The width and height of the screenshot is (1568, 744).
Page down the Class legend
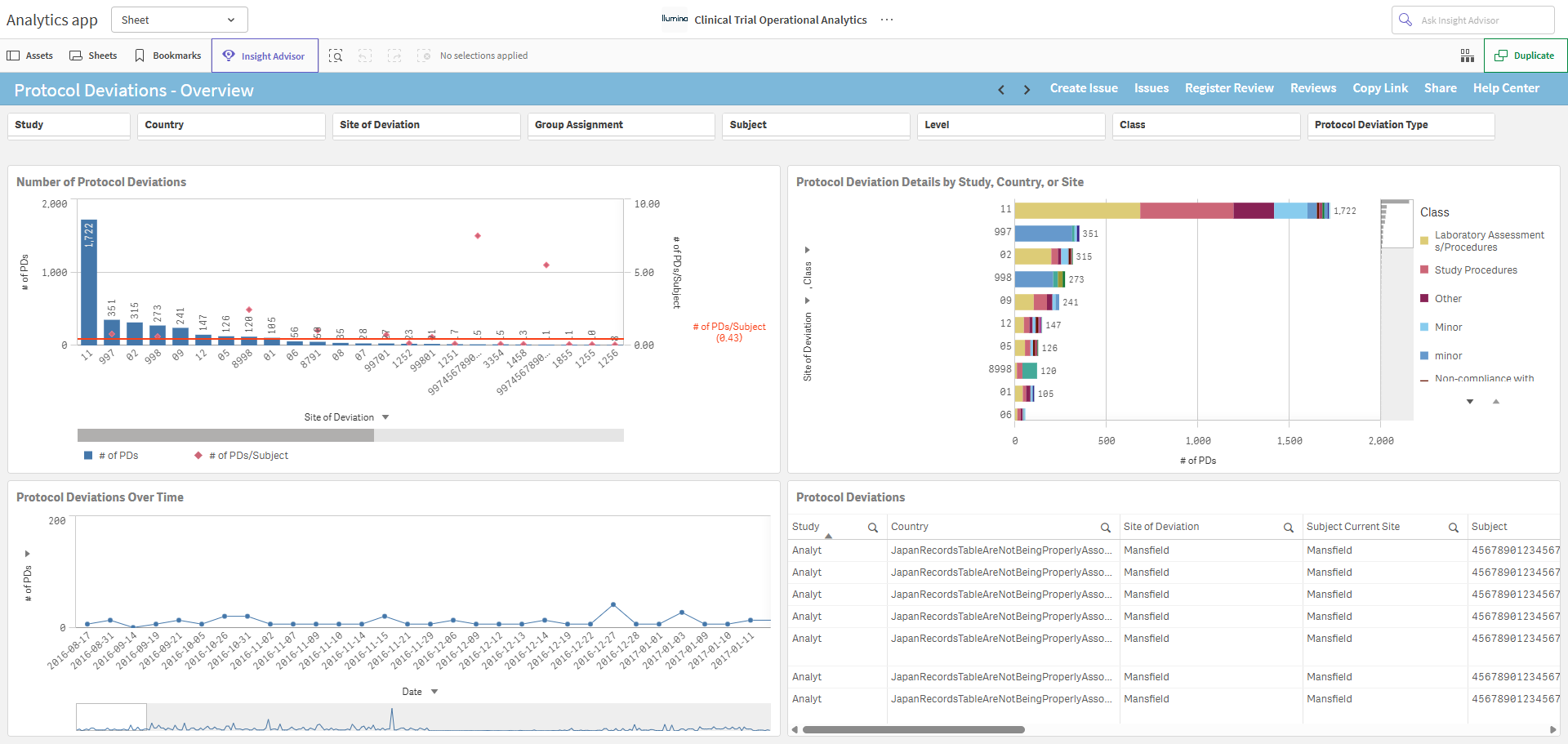pyautogui.click(x=1470, y=402)
